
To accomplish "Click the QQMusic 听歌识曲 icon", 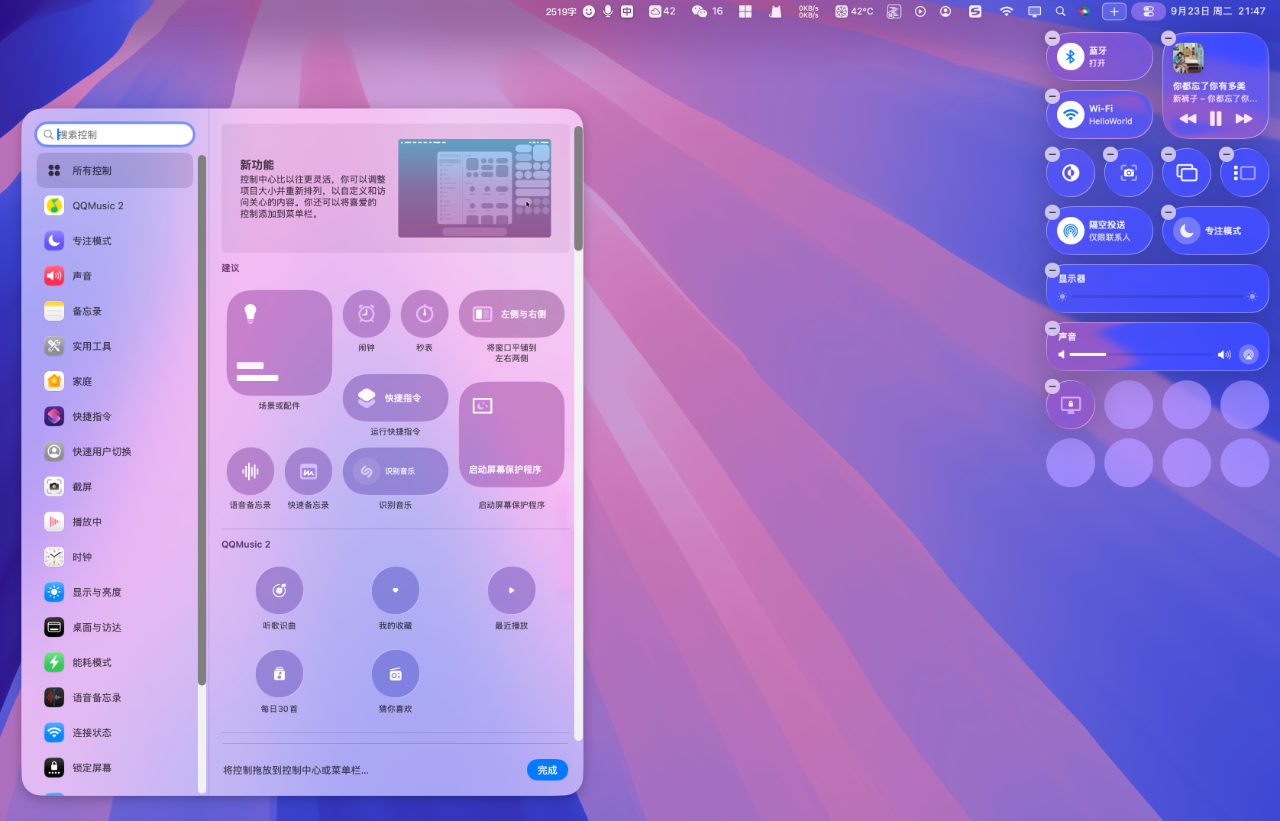I will pyautogui.click(x=279, y=590).
